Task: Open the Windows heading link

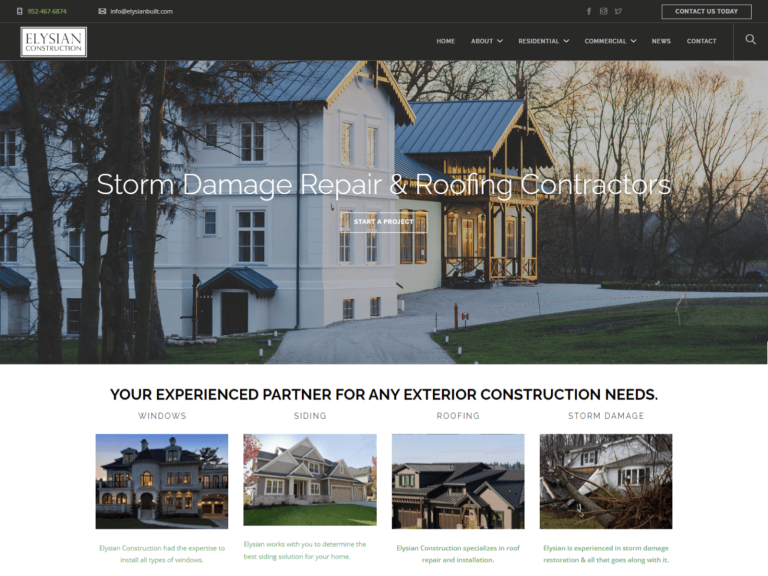Action: 162,416
